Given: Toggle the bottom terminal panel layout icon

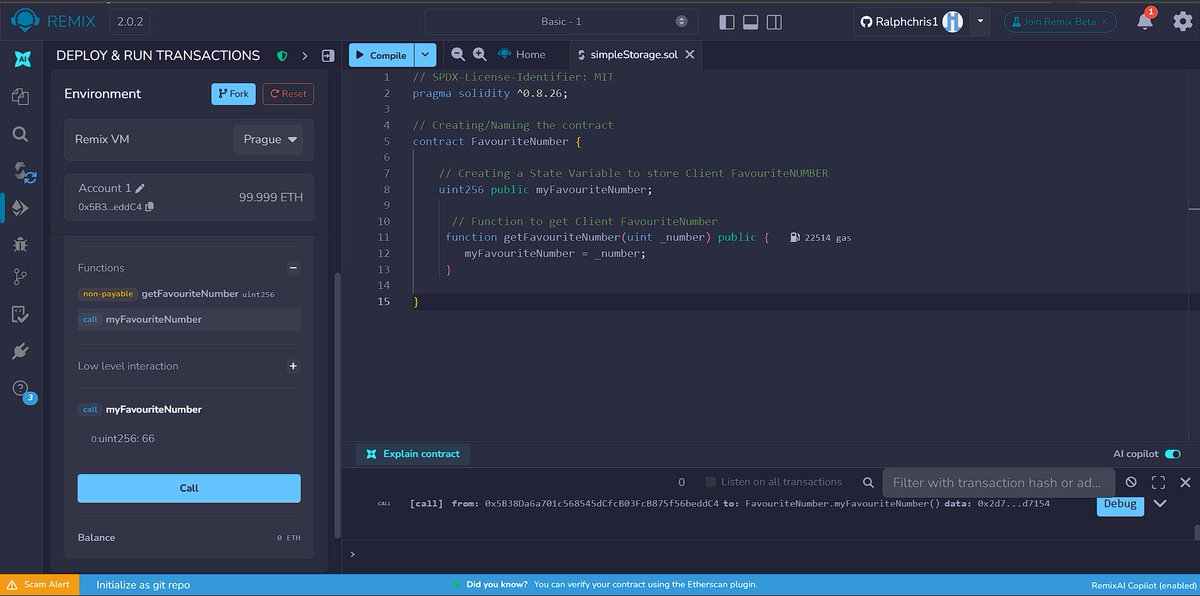Looking at the screenshot, I should (749, 21).
